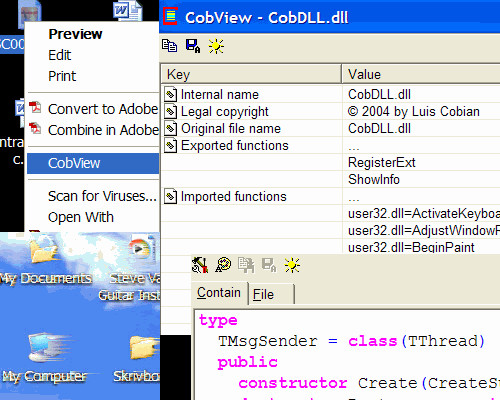Click the icon beside Exported functions
Image resolution: width=500 pixels, height=400 pixels.
click(x=170, y=146)
